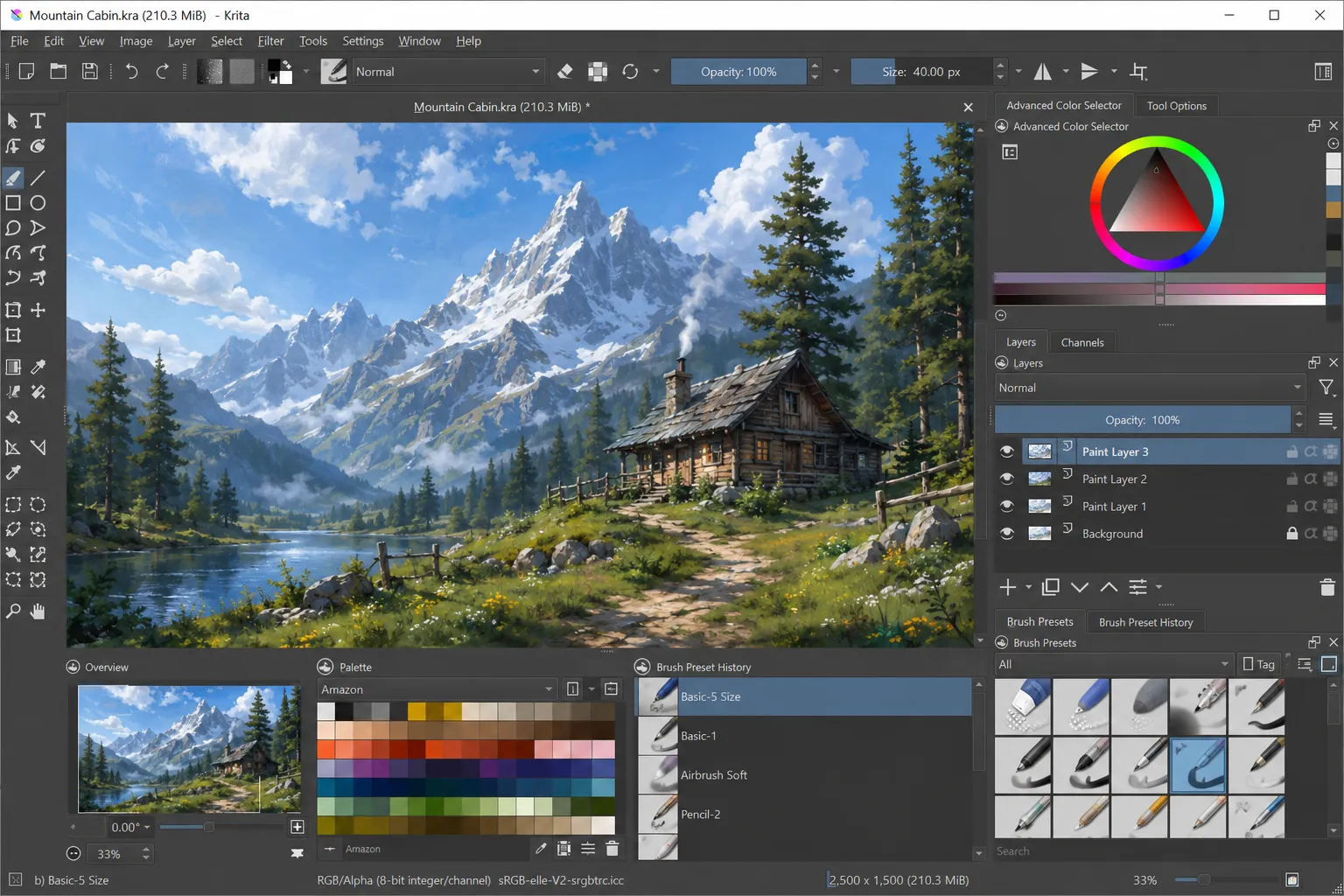Open the layers filter funnel button
The width and height of the screenshot is (1344, 896).
pyautogui.click(x=1326, y=388)
